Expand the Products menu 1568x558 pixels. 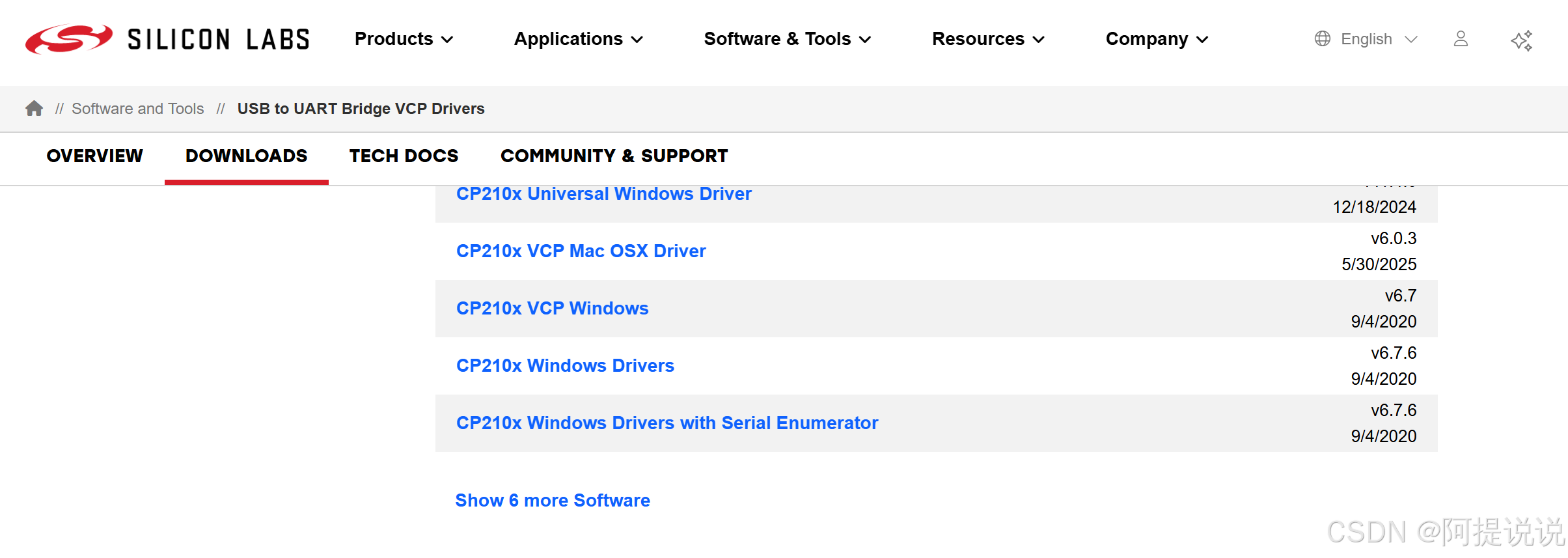tap(404, 39)
